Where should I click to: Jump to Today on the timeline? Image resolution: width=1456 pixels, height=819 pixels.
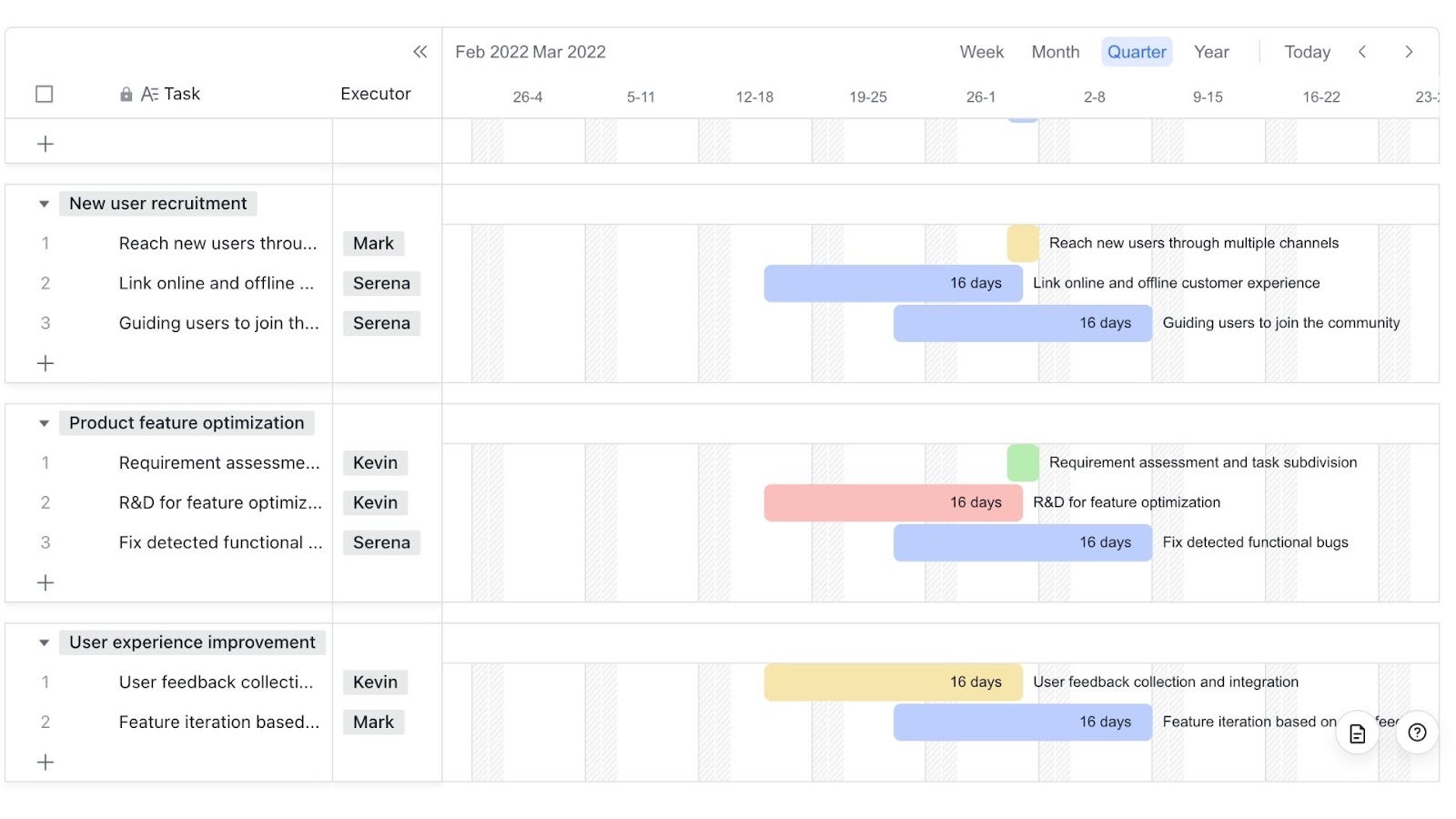1307,52
